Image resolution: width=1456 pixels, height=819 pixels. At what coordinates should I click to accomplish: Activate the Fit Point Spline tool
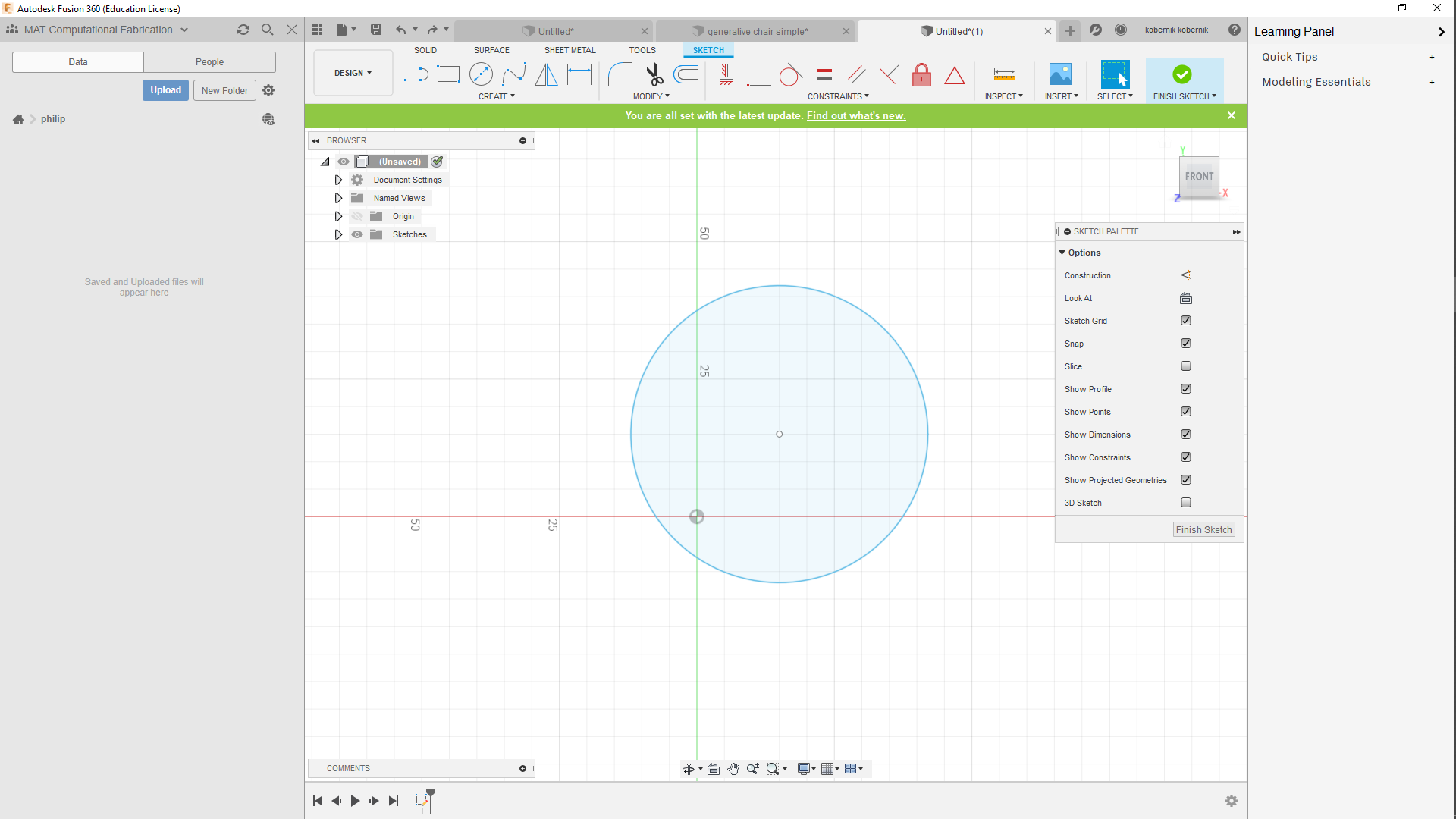pyautogui.click(x=514, y=74)
